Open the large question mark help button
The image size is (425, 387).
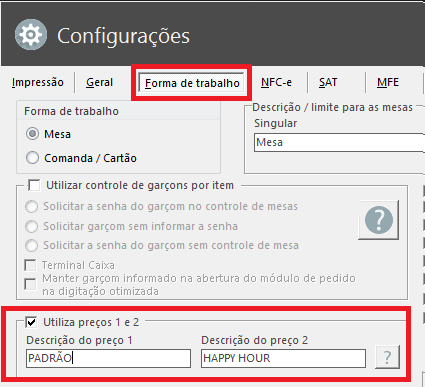[x=379, y=220]
